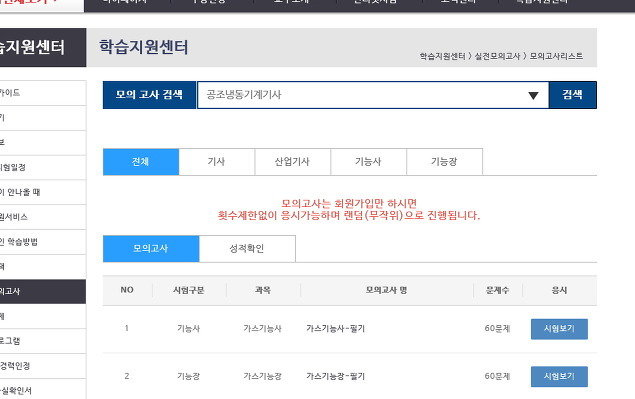Click the 가스기능사 subject cell
635x399 pixels.
coord(262,329)
